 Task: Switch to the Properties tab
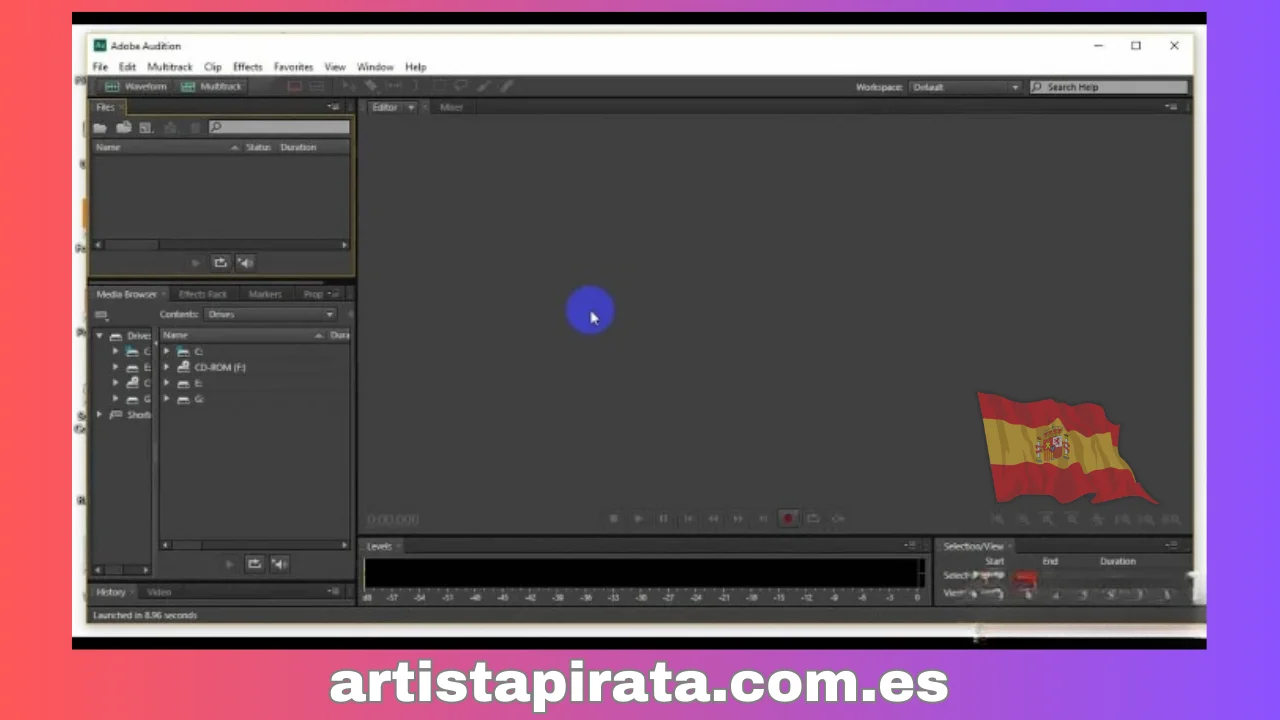pyautogui.click(x=313, y=294)
